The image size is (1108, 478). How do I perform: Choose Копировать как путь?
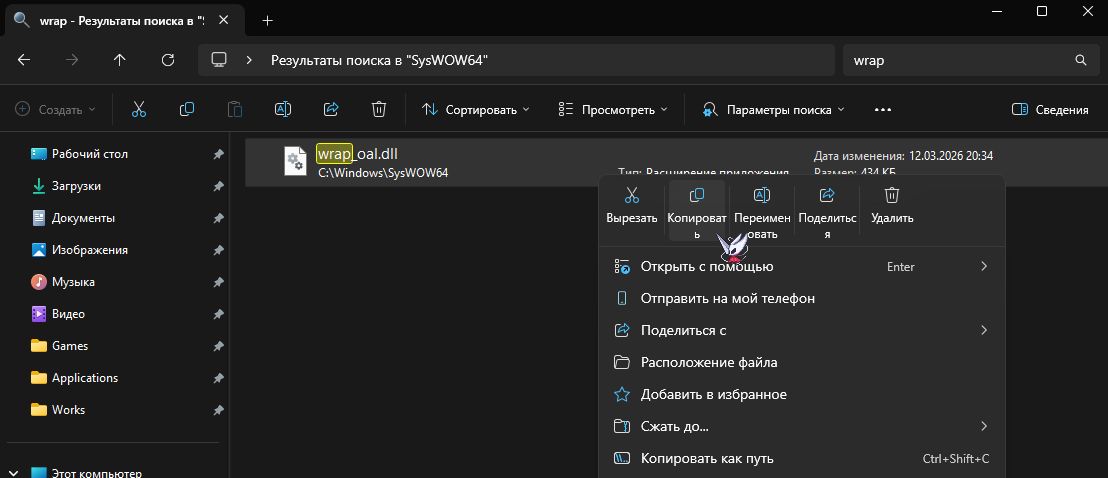tap(801, 458)
